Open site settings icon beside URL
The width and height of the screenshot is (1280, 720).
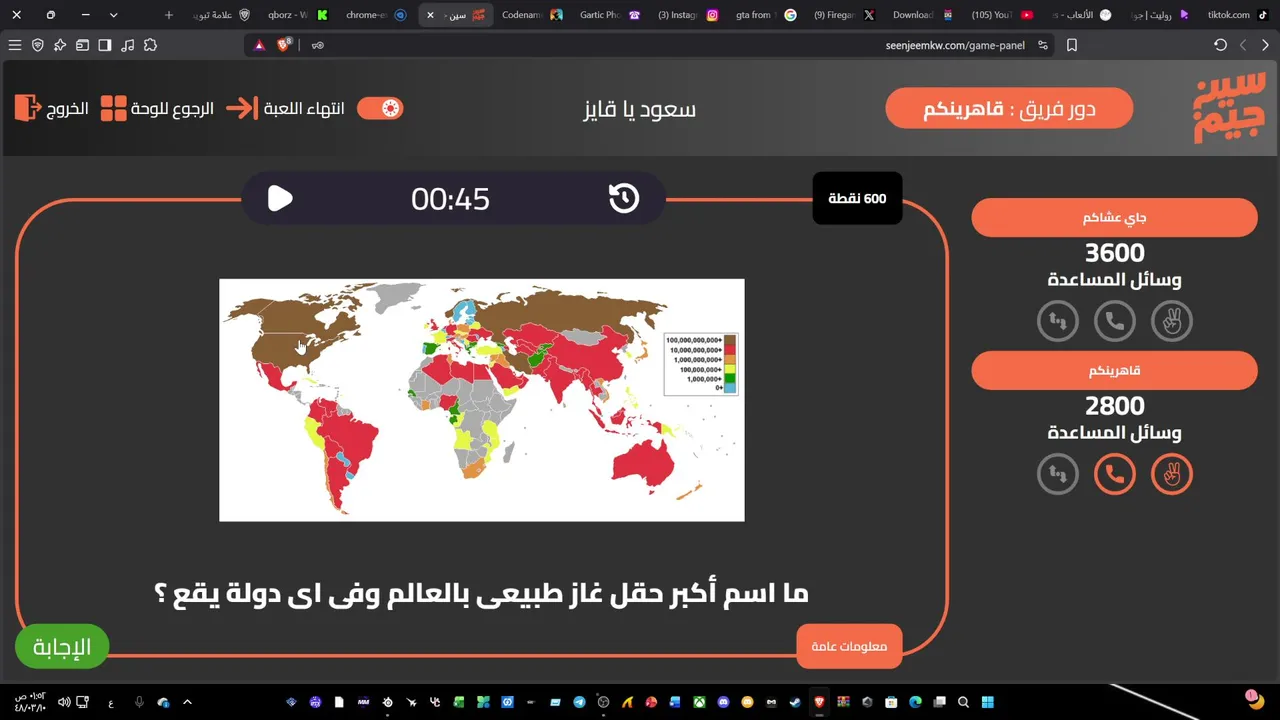1043,45
